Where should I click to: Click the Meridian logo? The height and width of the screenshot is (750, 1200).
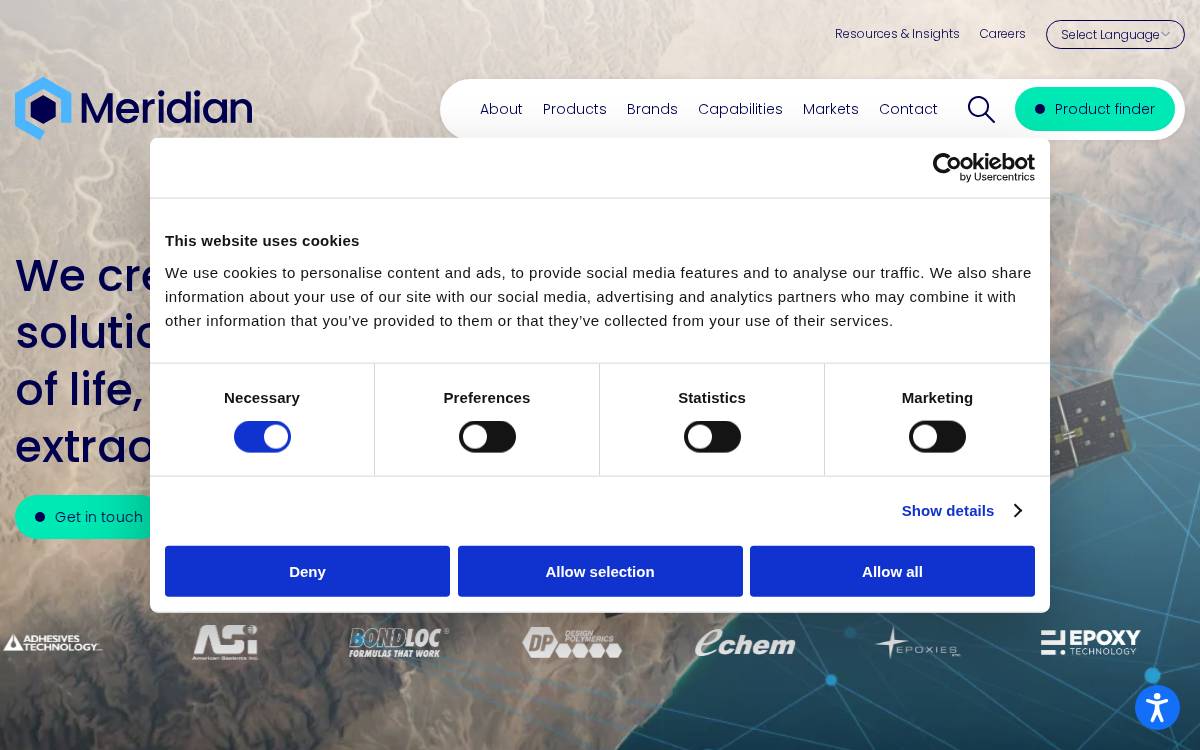coord(133,108)
